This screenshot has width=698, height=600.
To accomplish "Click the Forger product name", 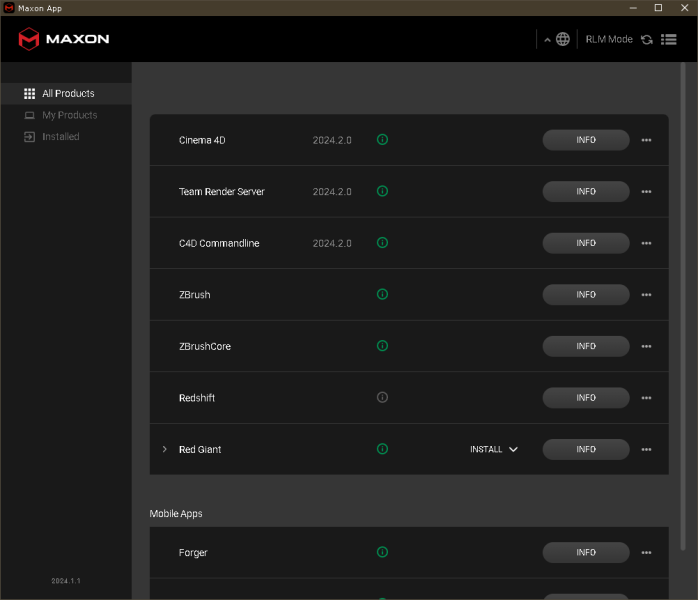I will click(193, 553).
